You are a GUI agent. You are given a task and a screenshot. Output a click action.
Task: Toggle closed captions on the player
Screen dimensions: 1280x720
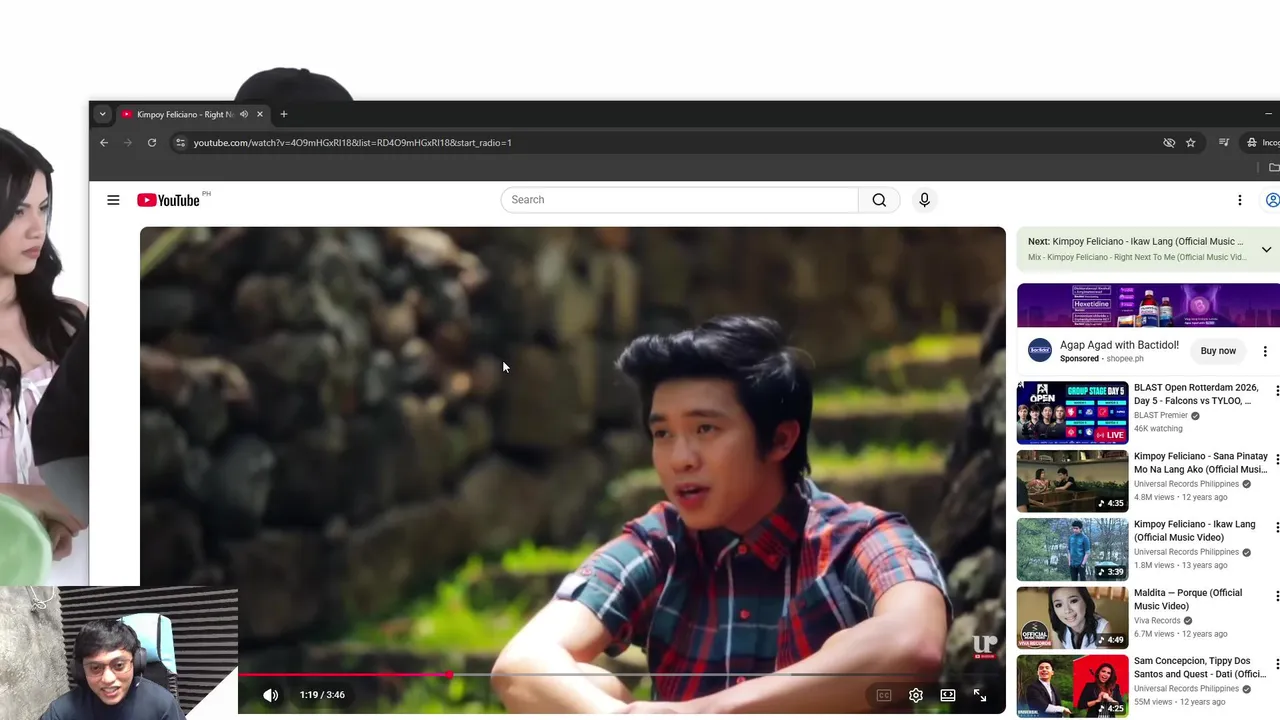[883, 695]
